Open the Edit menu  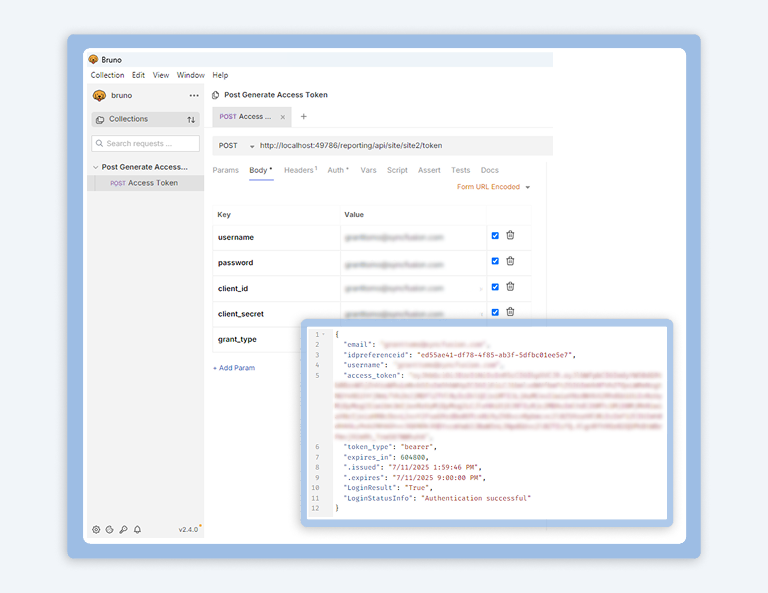pos(138,75)
